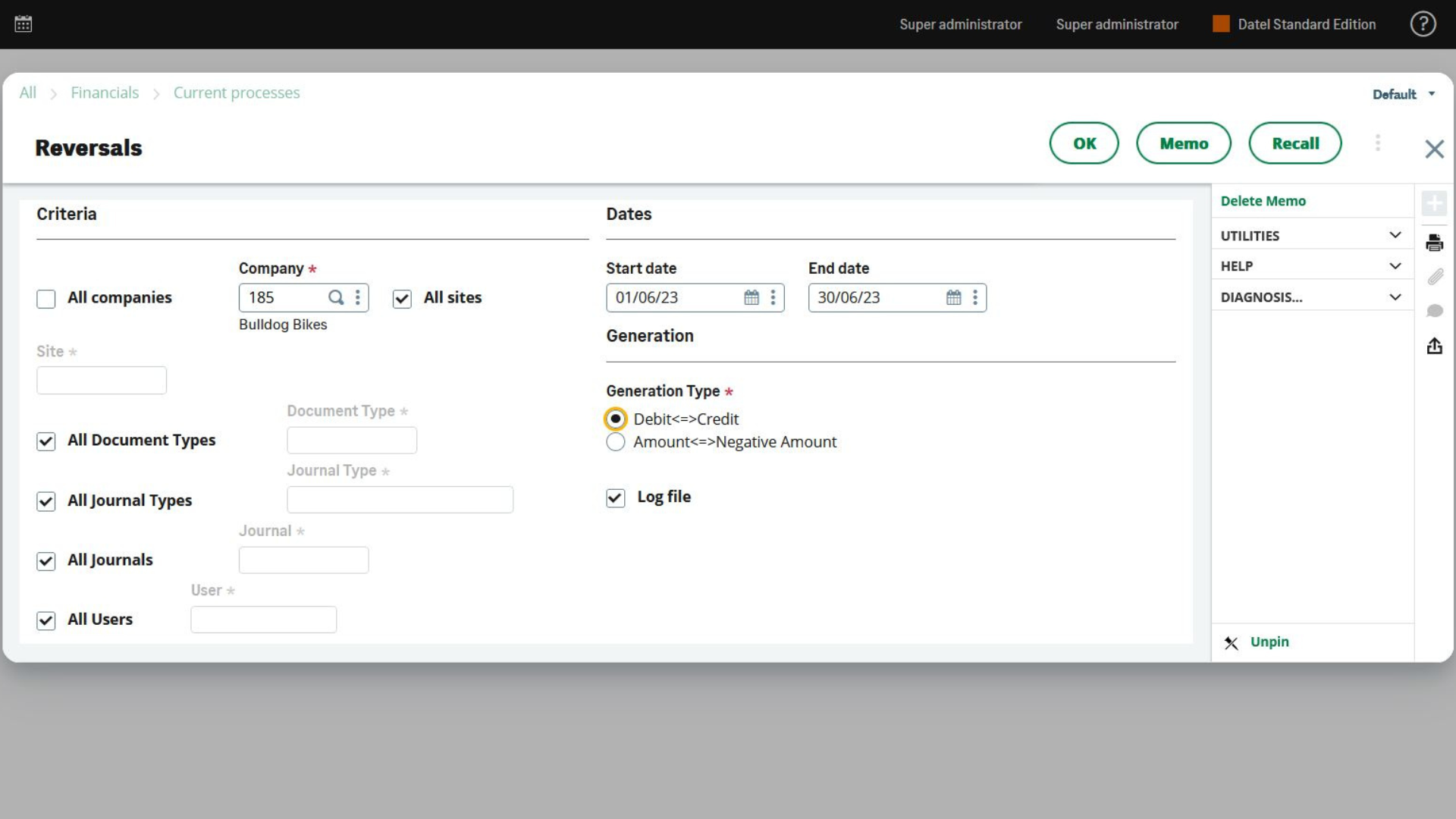Image resolution: width=1456 pixels, height=819 pixels.
Task: Click the calendar icon for Start date
Action: point(751,297)
